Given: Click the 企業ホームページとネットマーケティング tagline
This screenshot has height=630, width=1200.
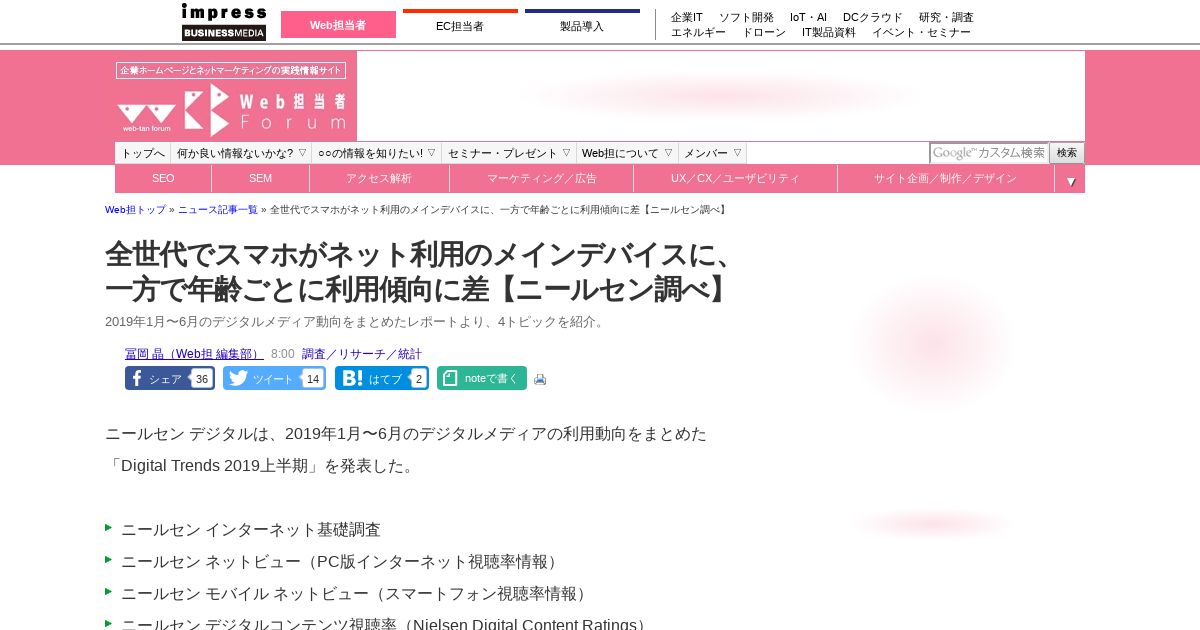Looking at the screenshot, I should pyautogui.click(x=231, y=70).
